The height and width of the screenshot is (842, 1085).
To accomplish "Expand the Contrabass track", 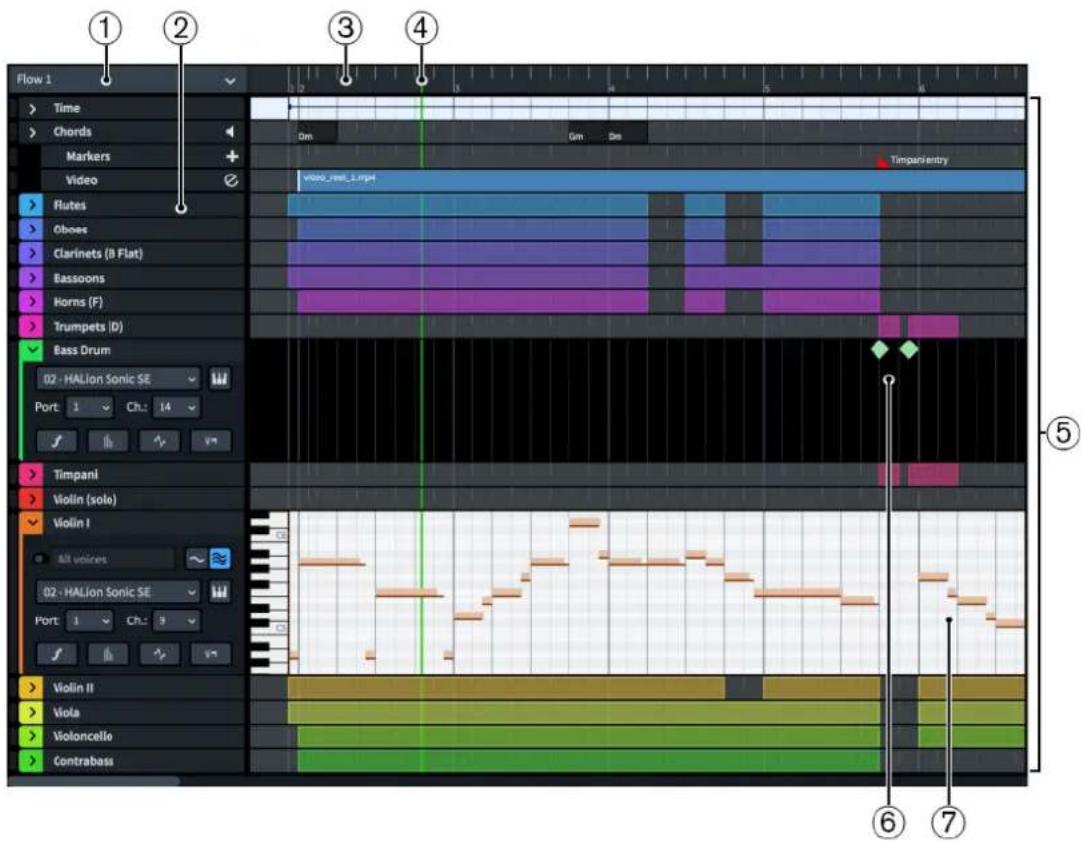I will 32,760.
